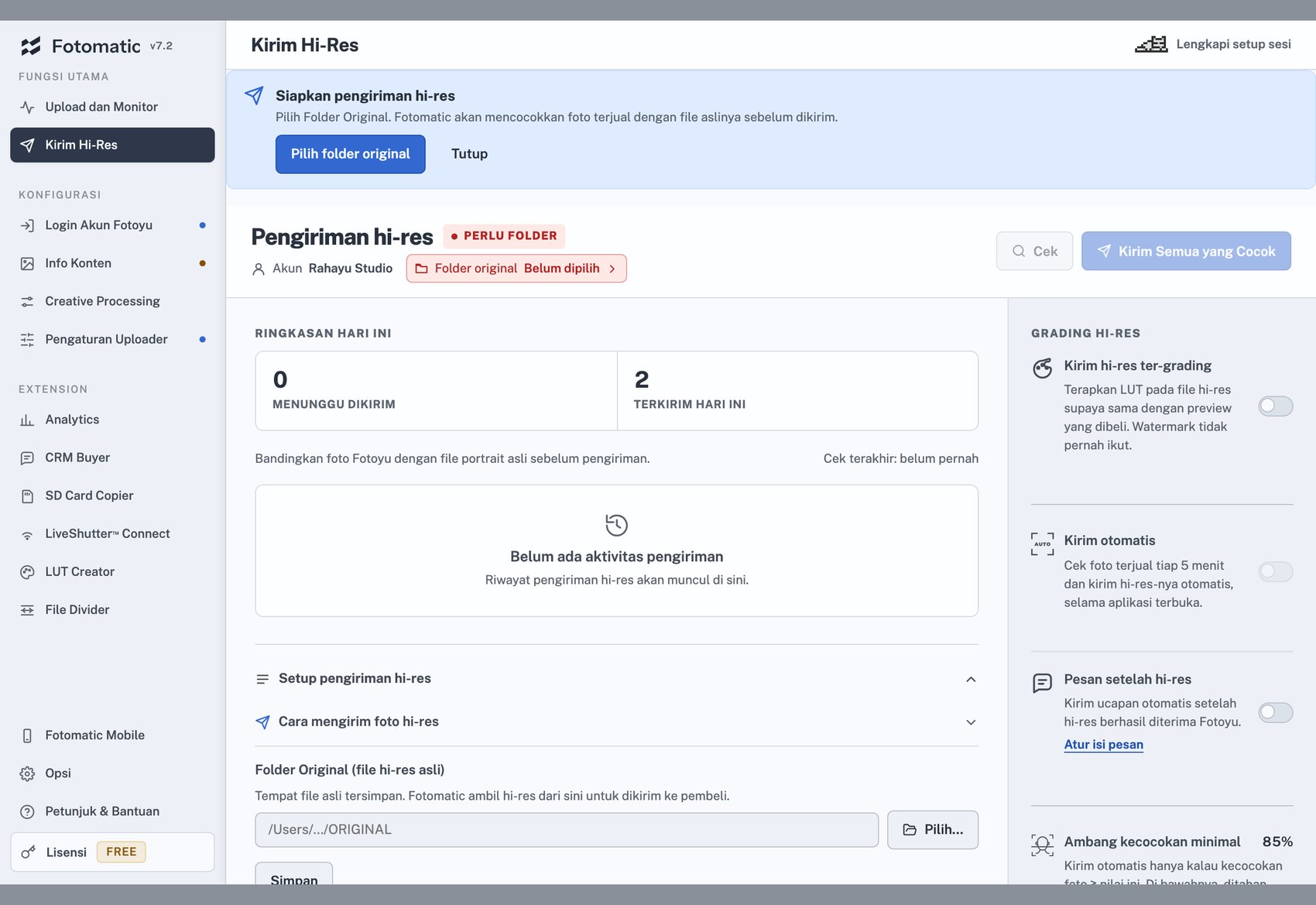The image size is (1316, 905).
Task: Click the Cek button
Action: 1034,251
